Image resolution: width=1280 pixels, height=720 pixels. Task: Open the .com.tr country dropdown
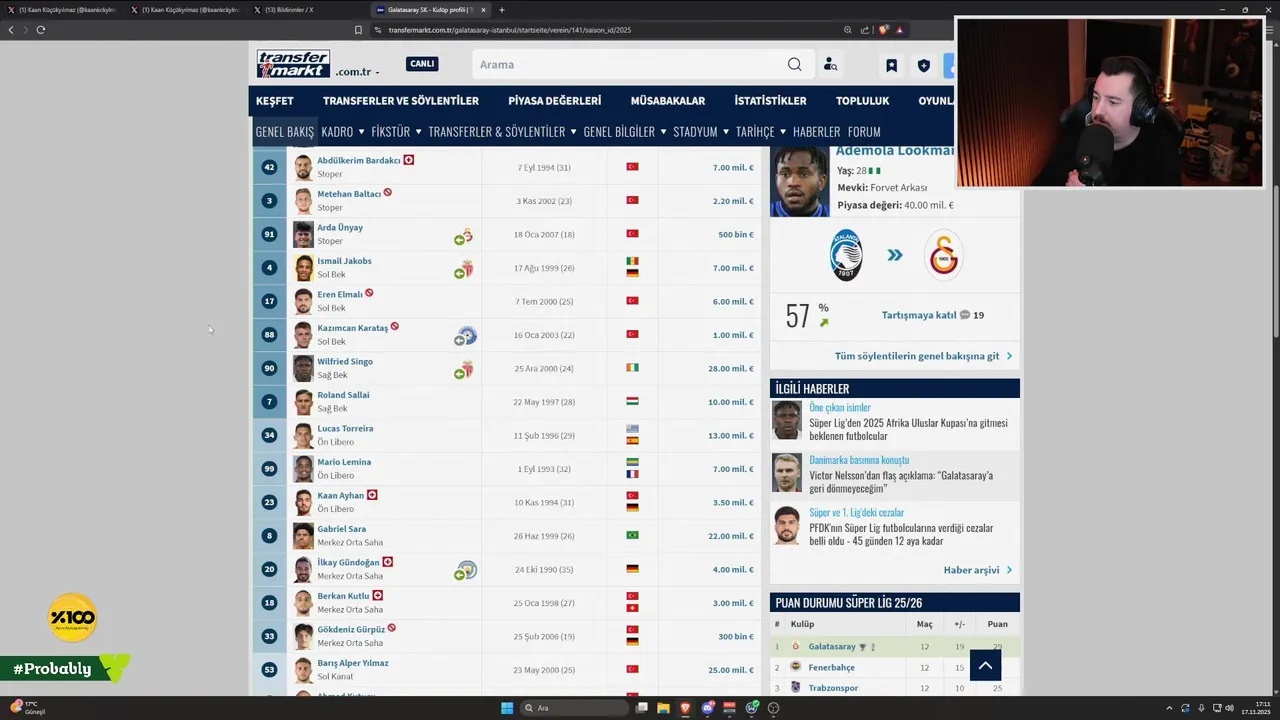click(x=357, y=72)
